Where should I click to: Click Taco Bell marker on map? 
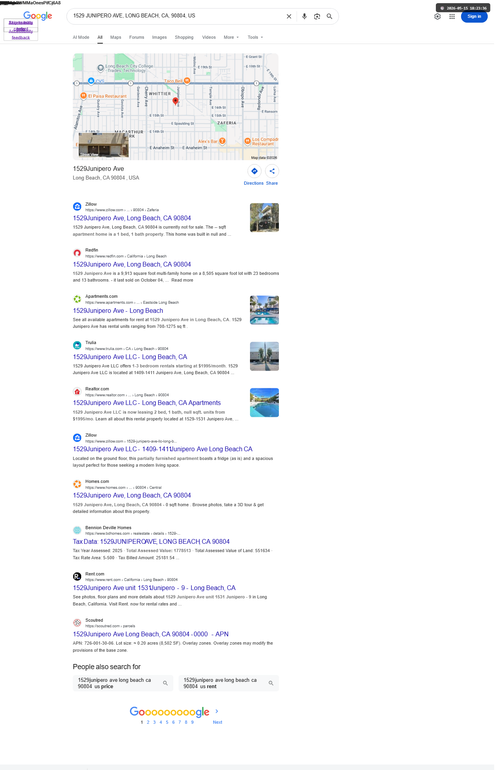[187, 81]
